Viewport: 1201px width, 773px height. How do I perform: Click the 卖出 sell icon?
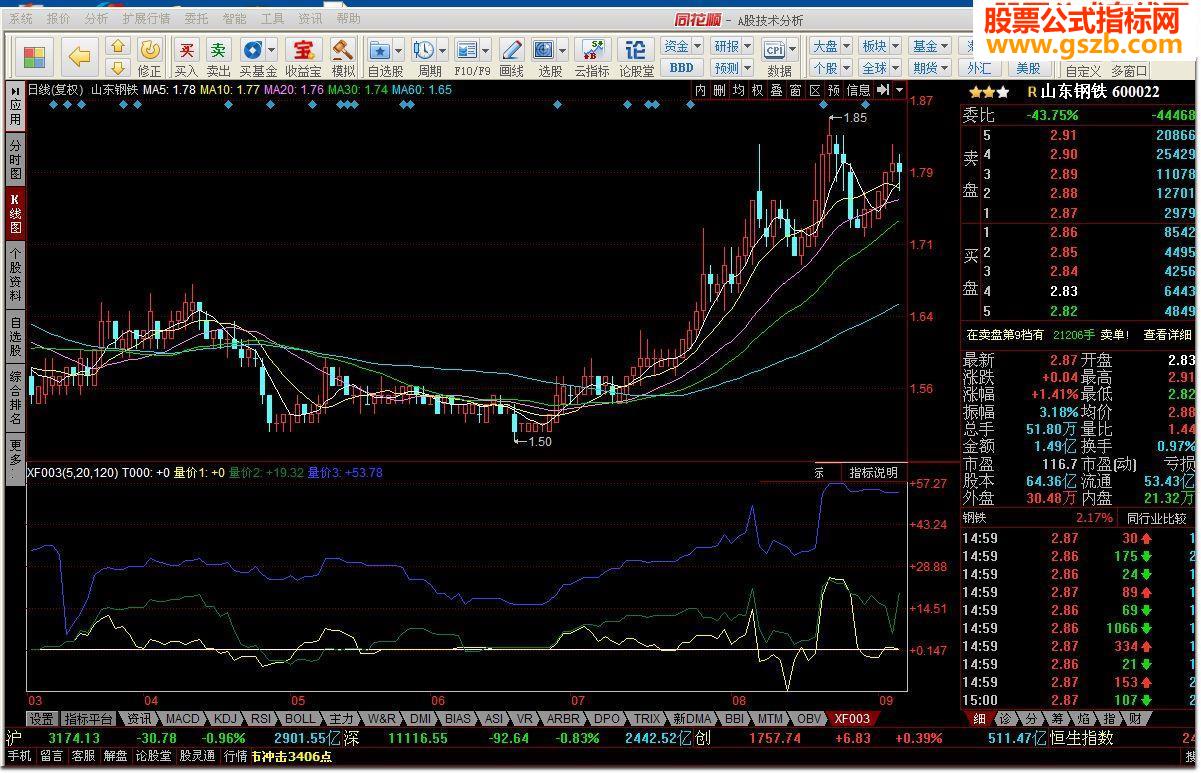(x=218, y=56)
